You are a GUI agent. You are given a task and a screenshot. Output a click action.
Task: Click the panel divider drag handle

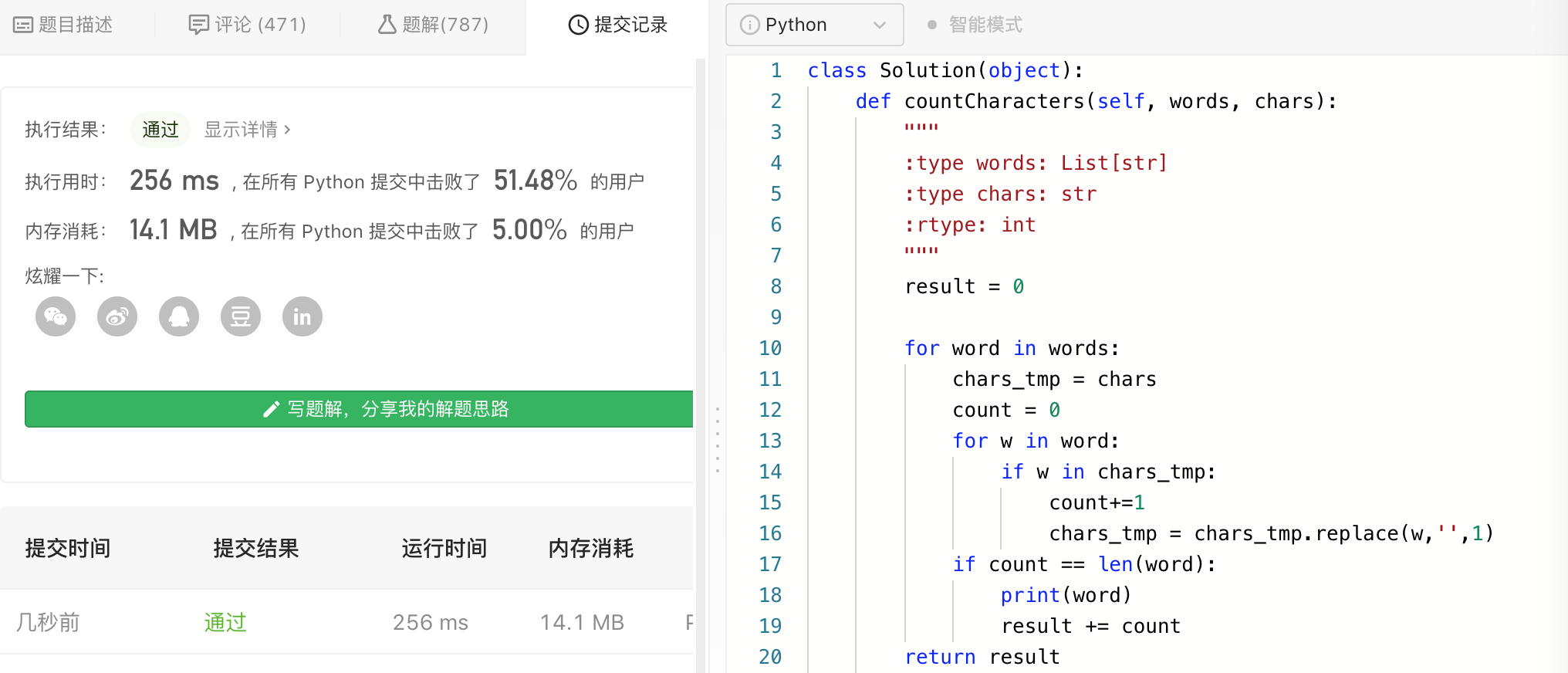[x=718, y=440]
